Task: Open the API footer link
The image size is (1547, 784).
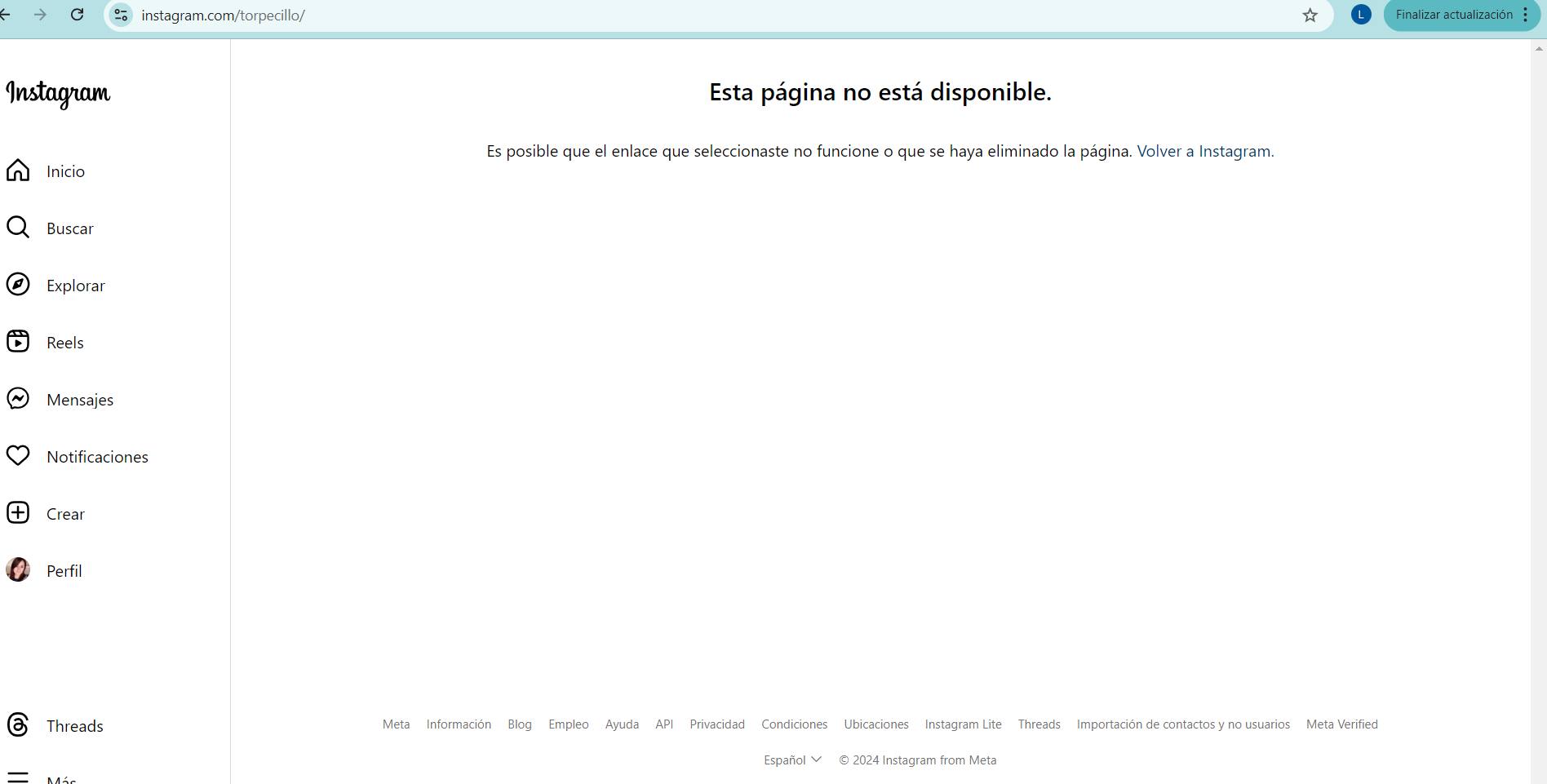Action: click(x=664, y=724)
